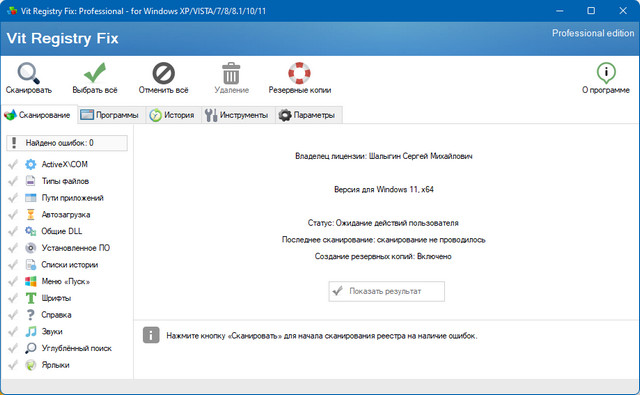Click Отменить всё cancel icon

coord(163,73)
